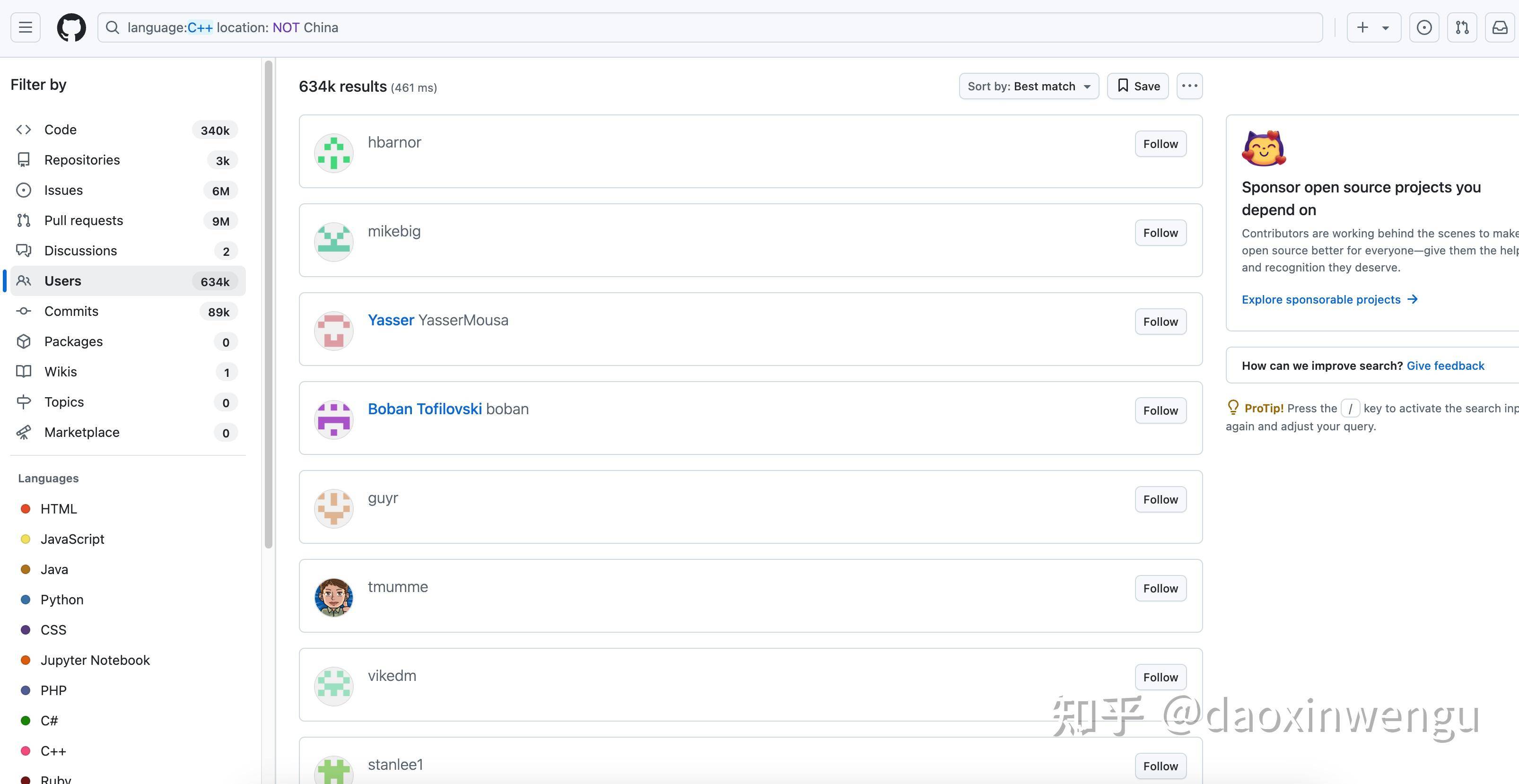The height and width of the screenshot is (784, 1519).
Task: Filter results by Code
Action: pos(127,130)
